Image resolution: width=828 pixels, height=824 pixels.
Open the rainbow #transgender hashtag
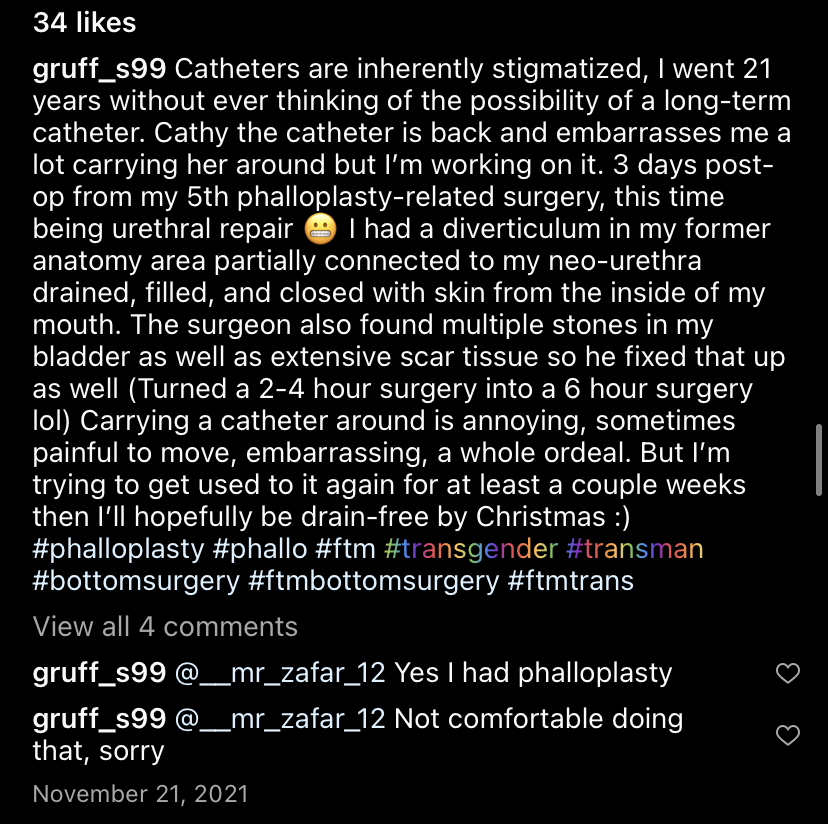pyautogui.click(x=471, y=549)
